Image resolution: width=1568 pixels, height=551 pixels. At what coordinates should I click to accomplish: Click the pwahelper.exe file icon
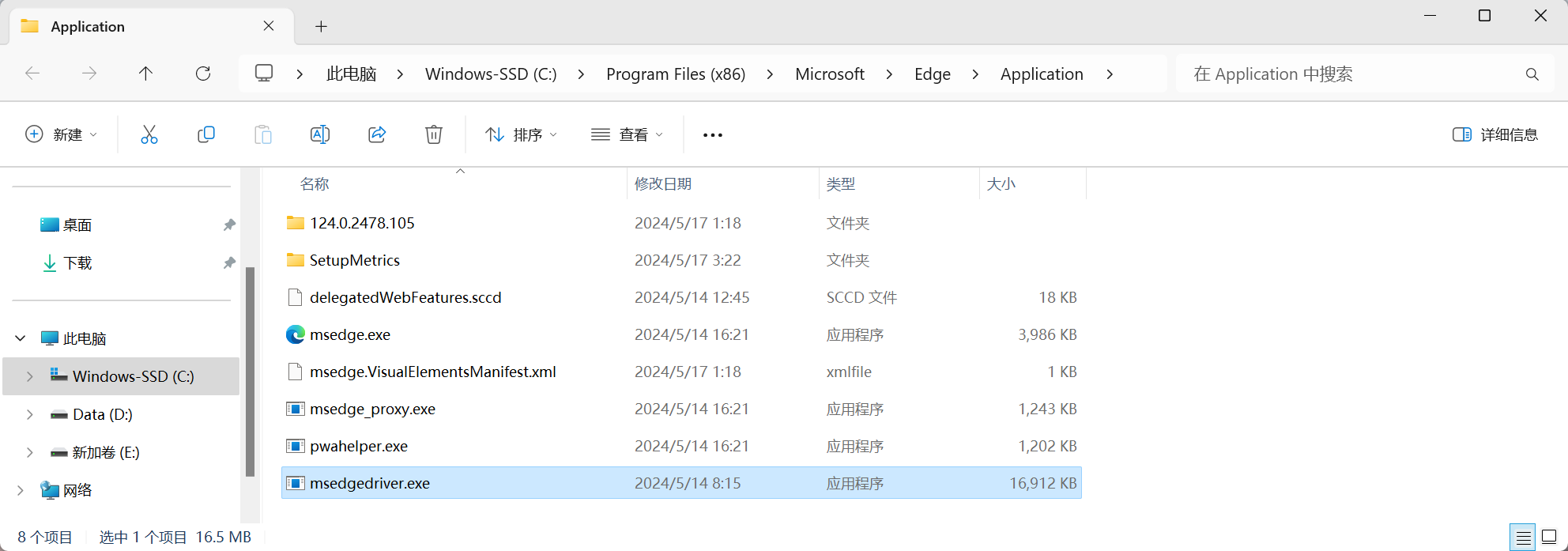tap(295, 446)
